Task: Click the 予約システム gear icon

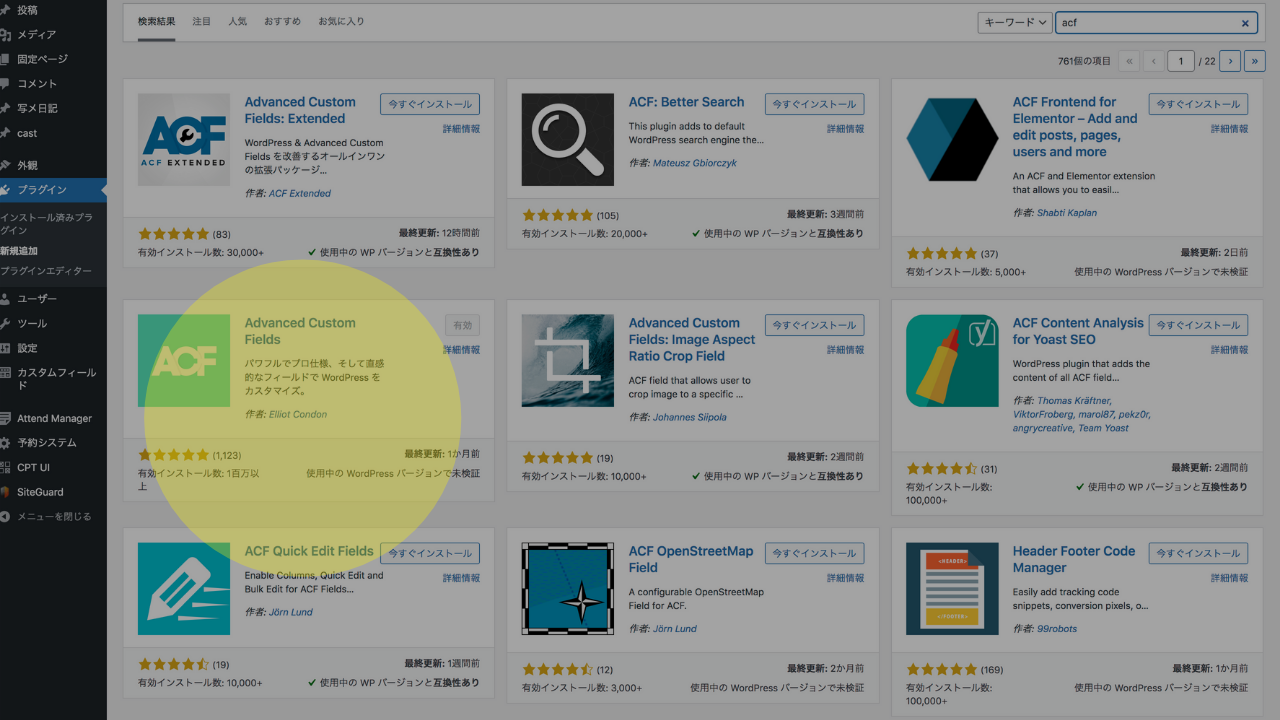Action: 5,443
